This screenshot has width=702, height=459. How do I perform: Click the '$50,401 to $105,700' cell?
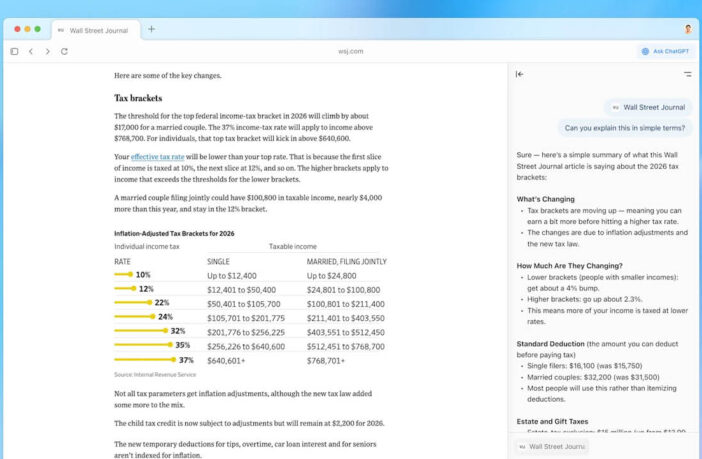pyautogui.click(x=244, y=304)
